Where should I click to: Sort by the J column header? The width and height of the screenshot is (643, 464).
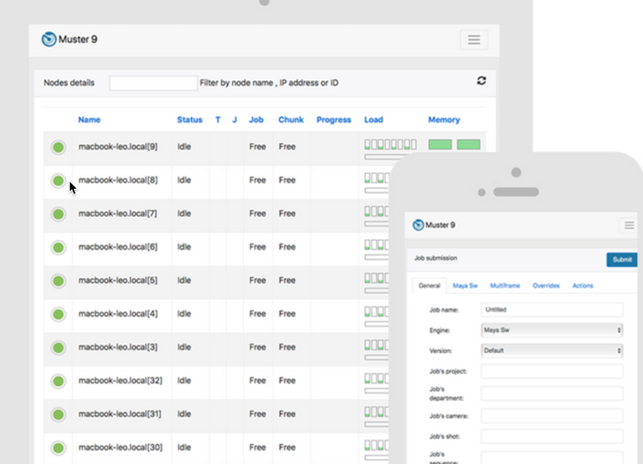pyautogui.click(x=235, y=120)
